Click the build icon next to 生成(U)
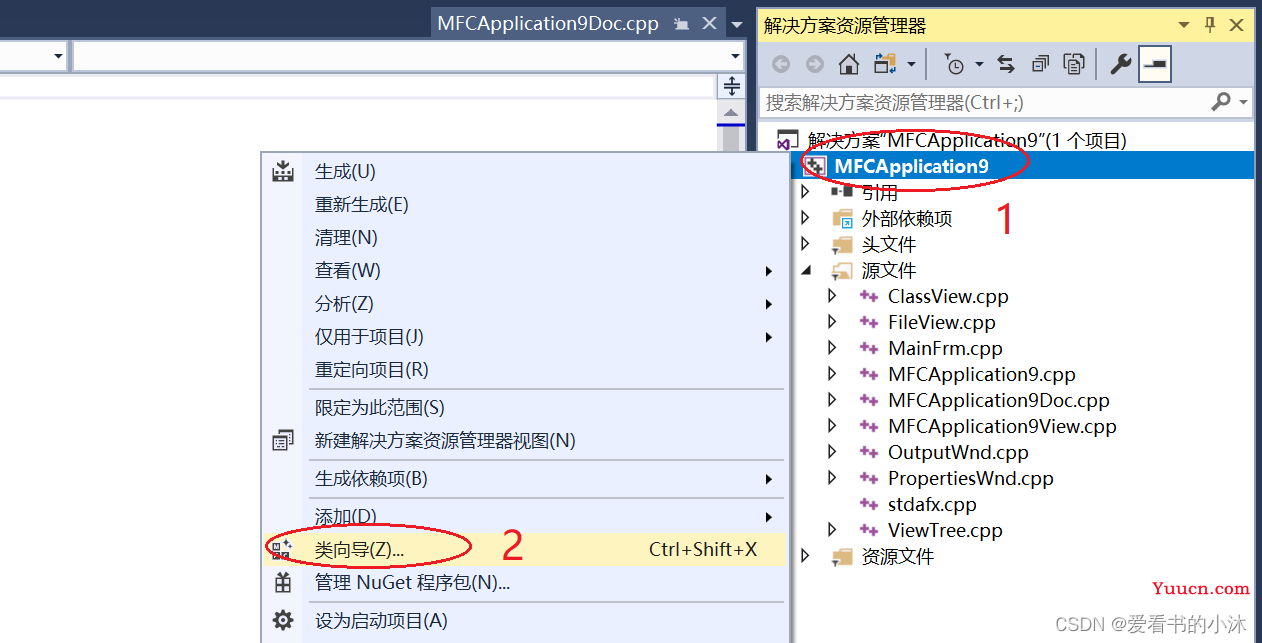 (283, 171)
